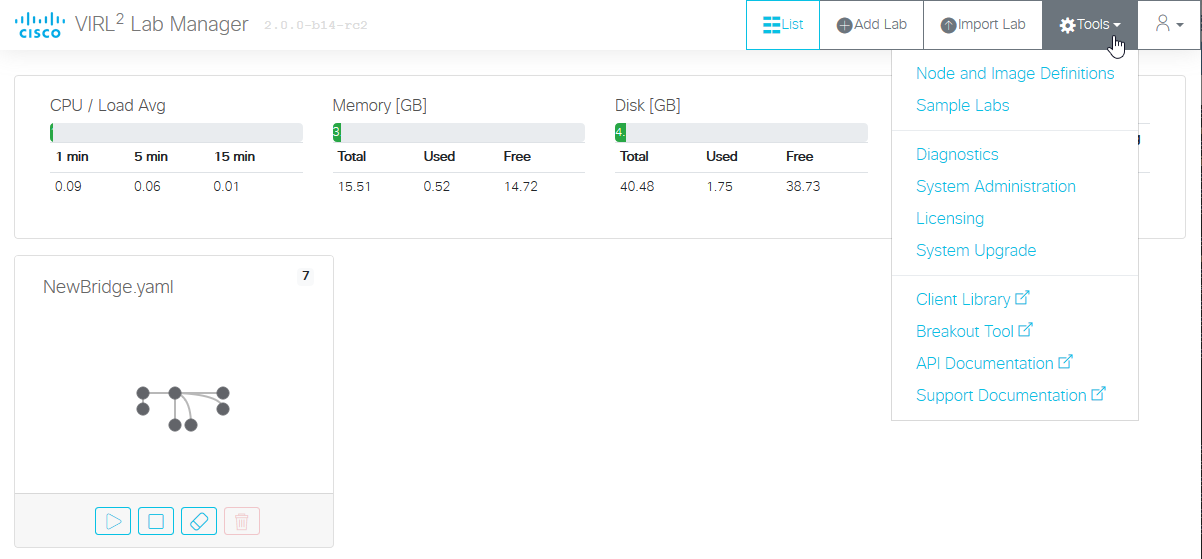Click the Cisco logo
The image size is (1202, 559).
[x=40, y=25]
